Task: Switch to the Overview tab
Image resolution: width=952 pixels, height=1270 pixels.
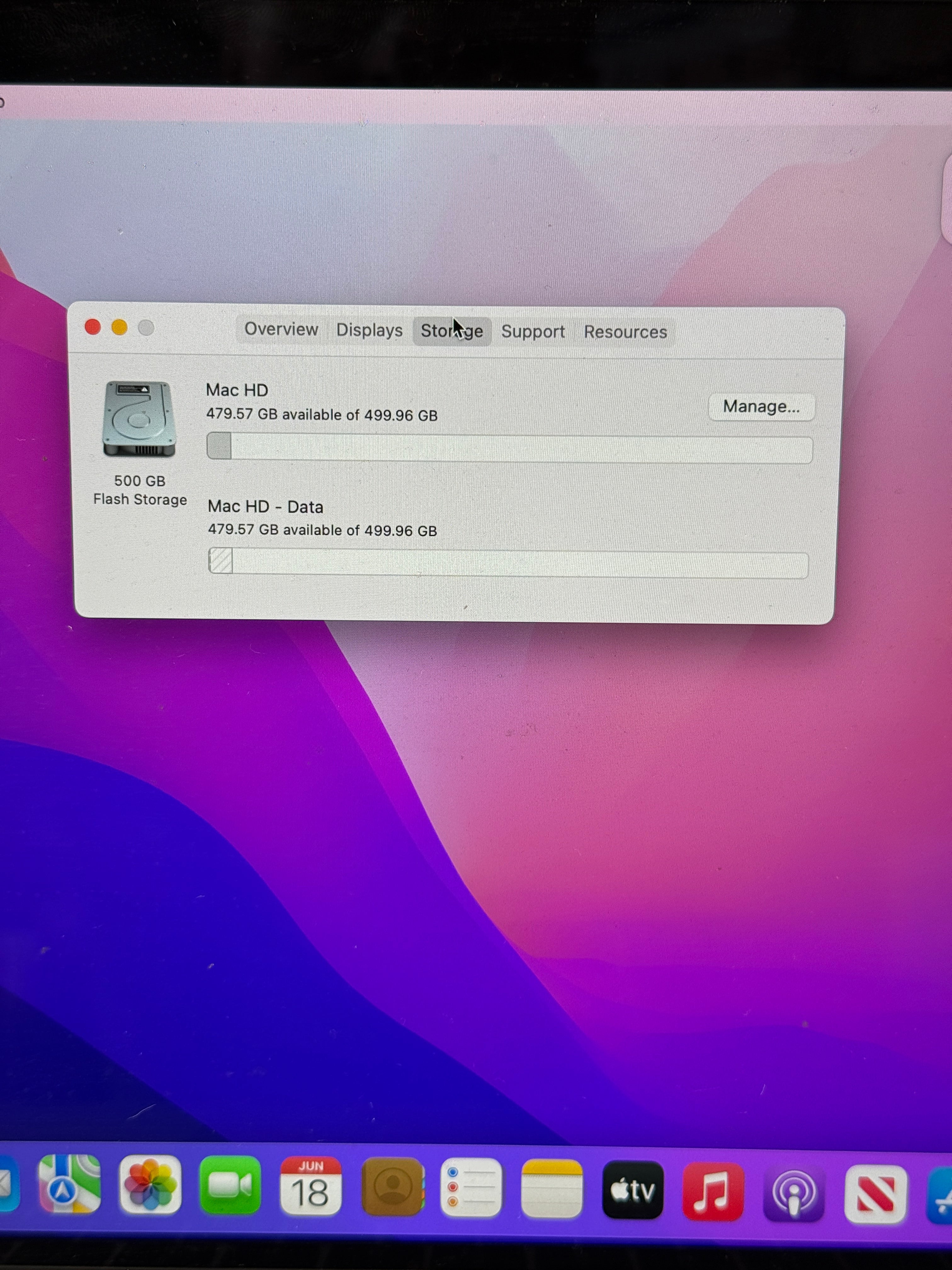Action: [281, 329]
